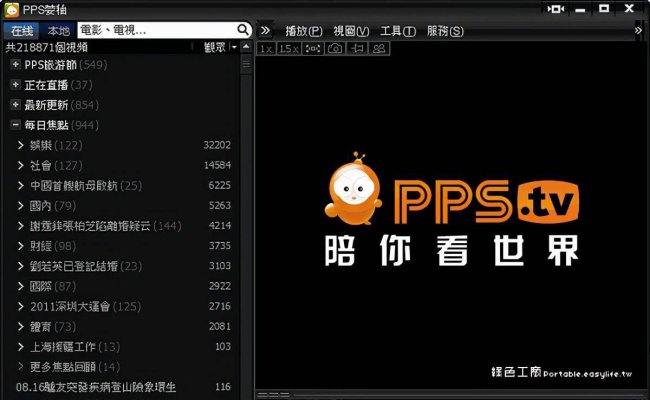The width and height of the screenshot is (650, 400).
Task: Click audience count 2922
Action: (220, 286)
